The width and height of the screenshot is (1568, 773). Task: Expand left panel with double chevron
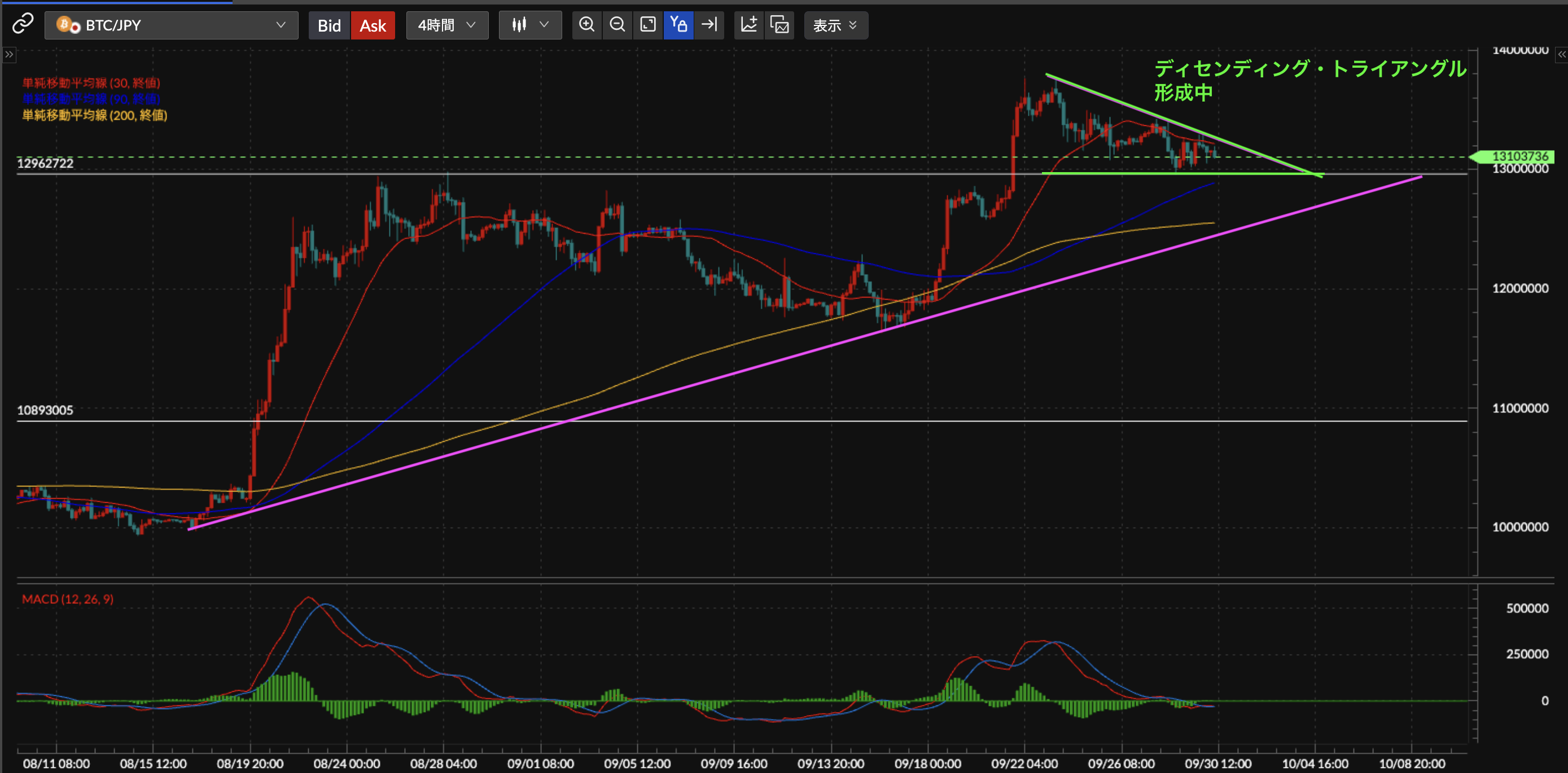click(8, 55)
